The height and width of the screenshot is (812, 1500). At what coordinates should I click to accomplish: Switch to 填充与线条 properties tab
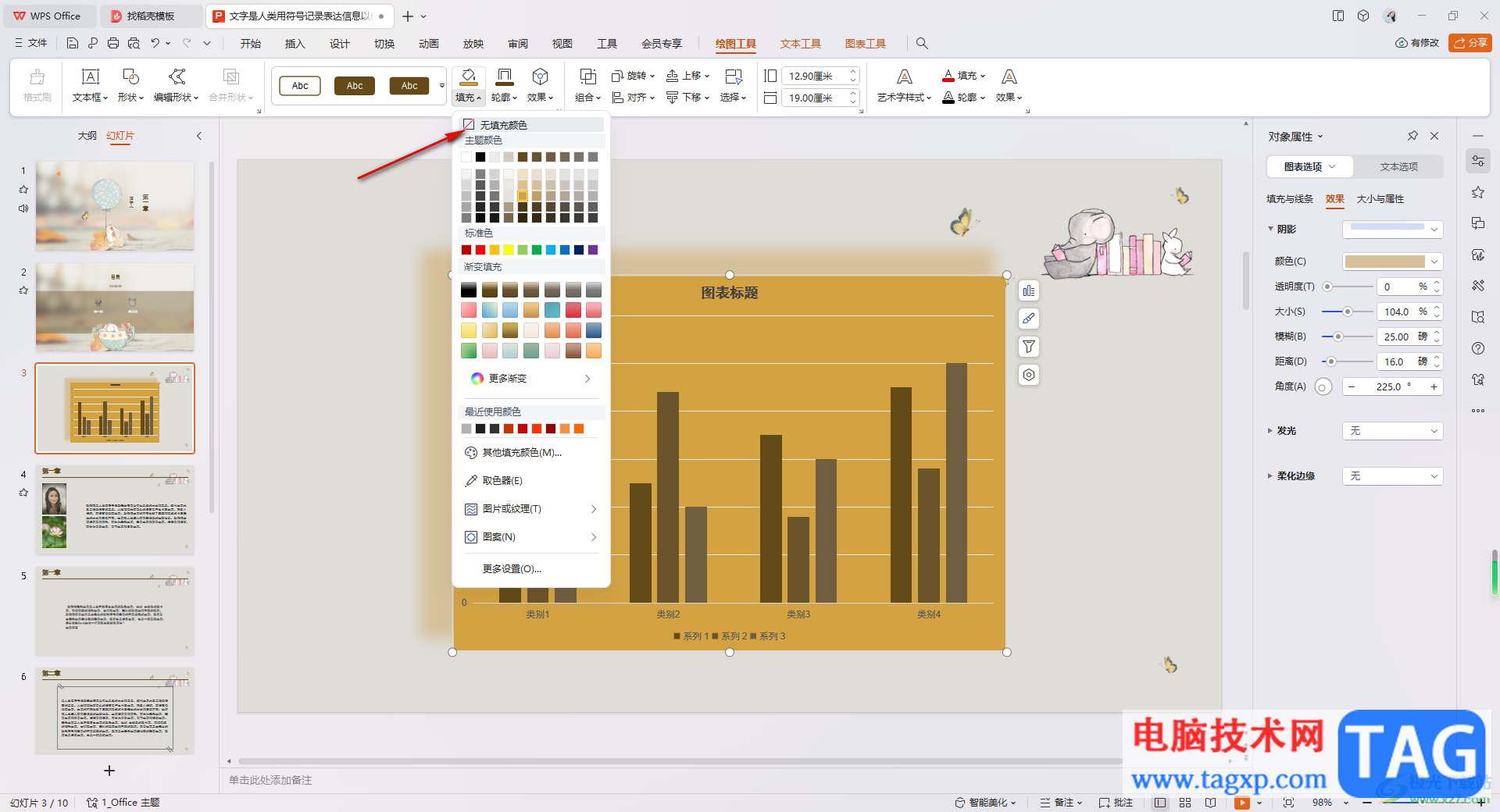coord(1289,199)
